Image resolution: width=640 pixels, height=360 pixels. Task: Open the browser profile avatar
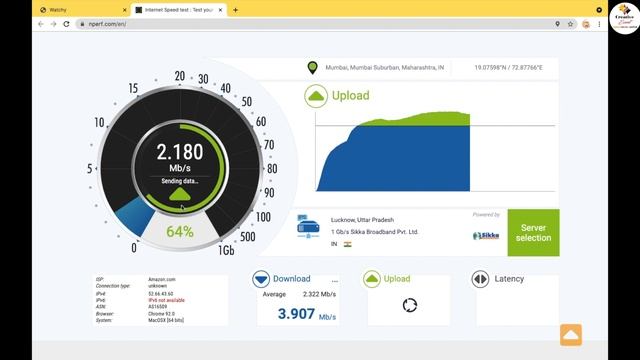click(x=586, y=24)
